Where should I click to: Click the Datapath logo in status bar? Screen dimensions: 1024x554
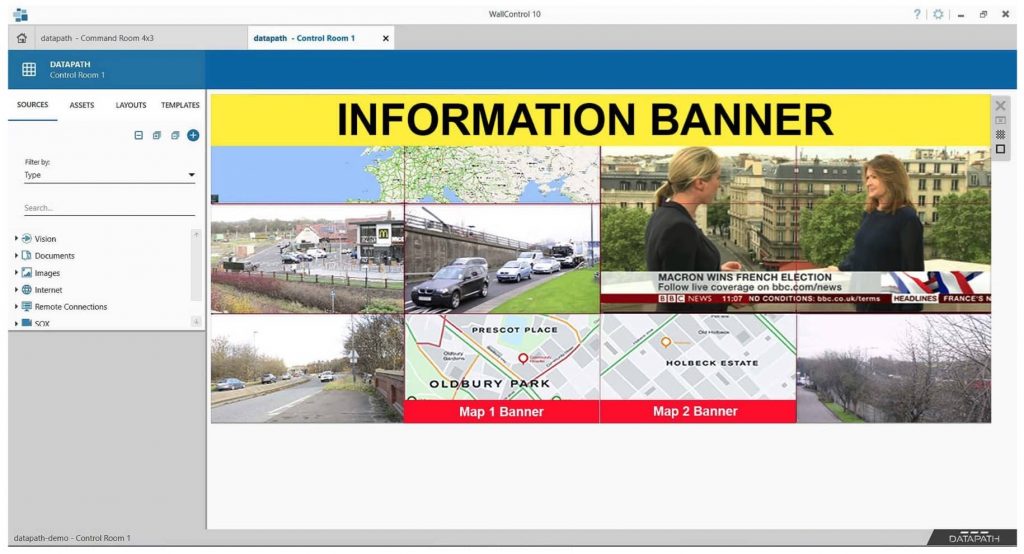pyautogui.click(x=974, y=537)
